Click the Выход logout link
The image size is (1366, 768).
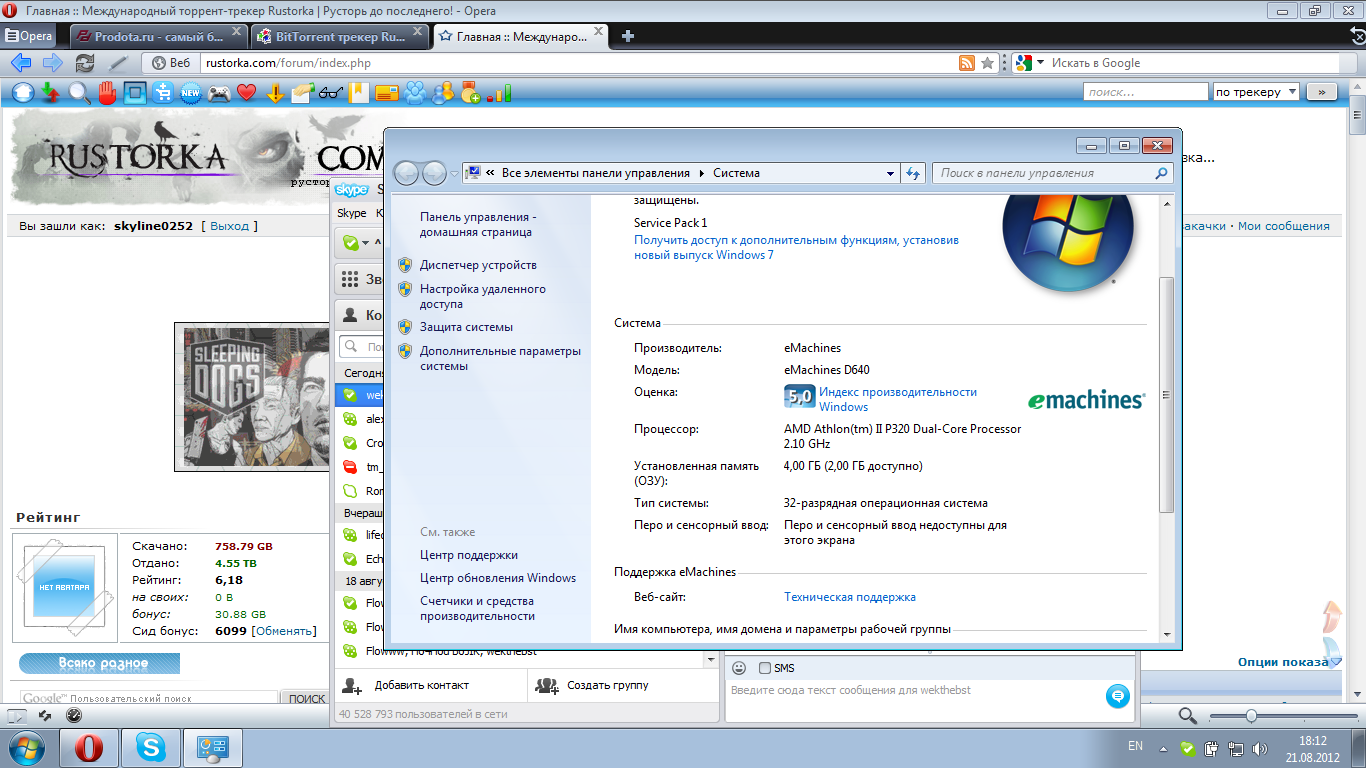point(230,226)
